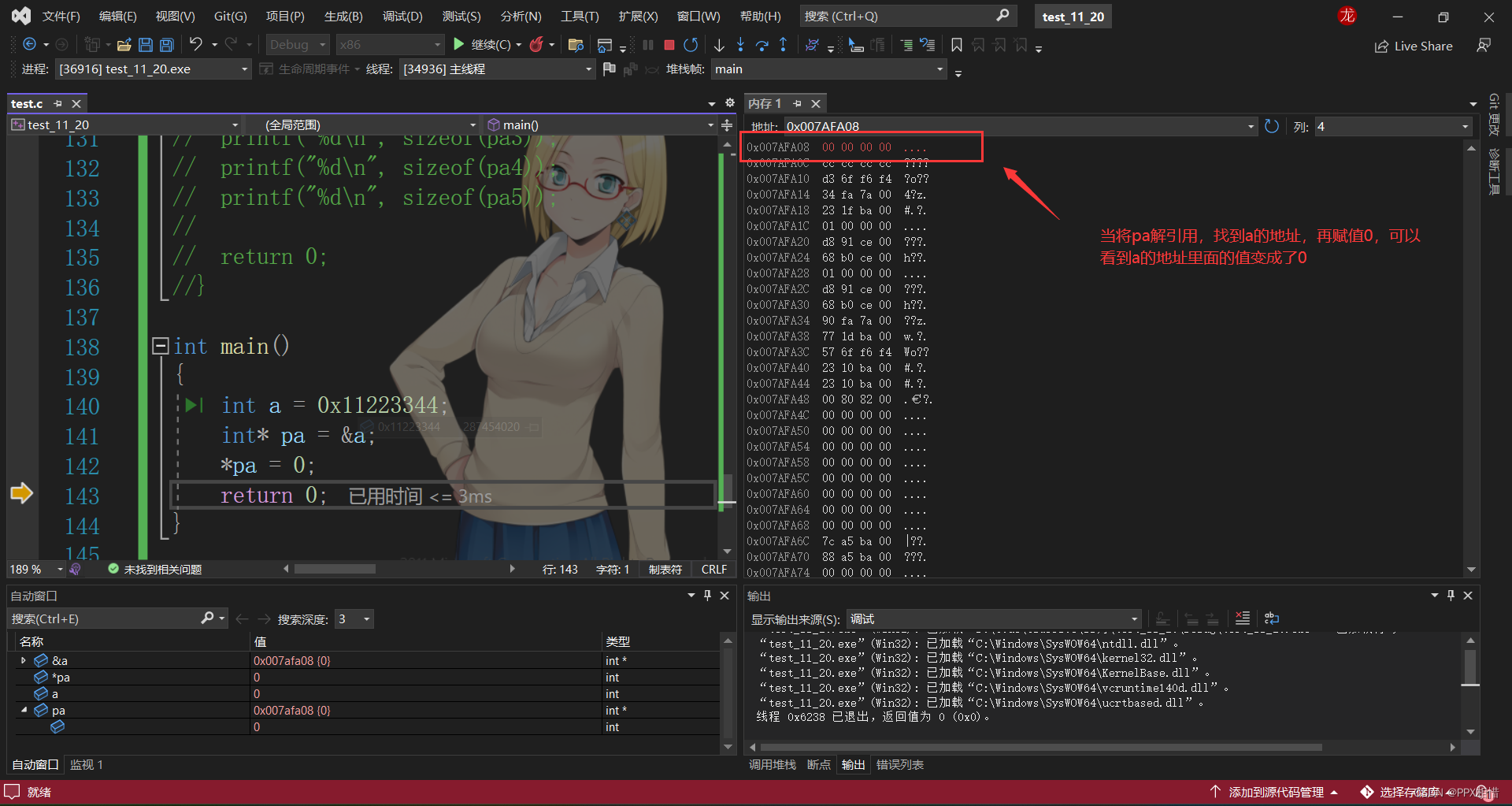Image resolution: width=1512 pixels, height=806 pixels.
Task: Click the Save All disks icon
Action: [x=167, y=45]
